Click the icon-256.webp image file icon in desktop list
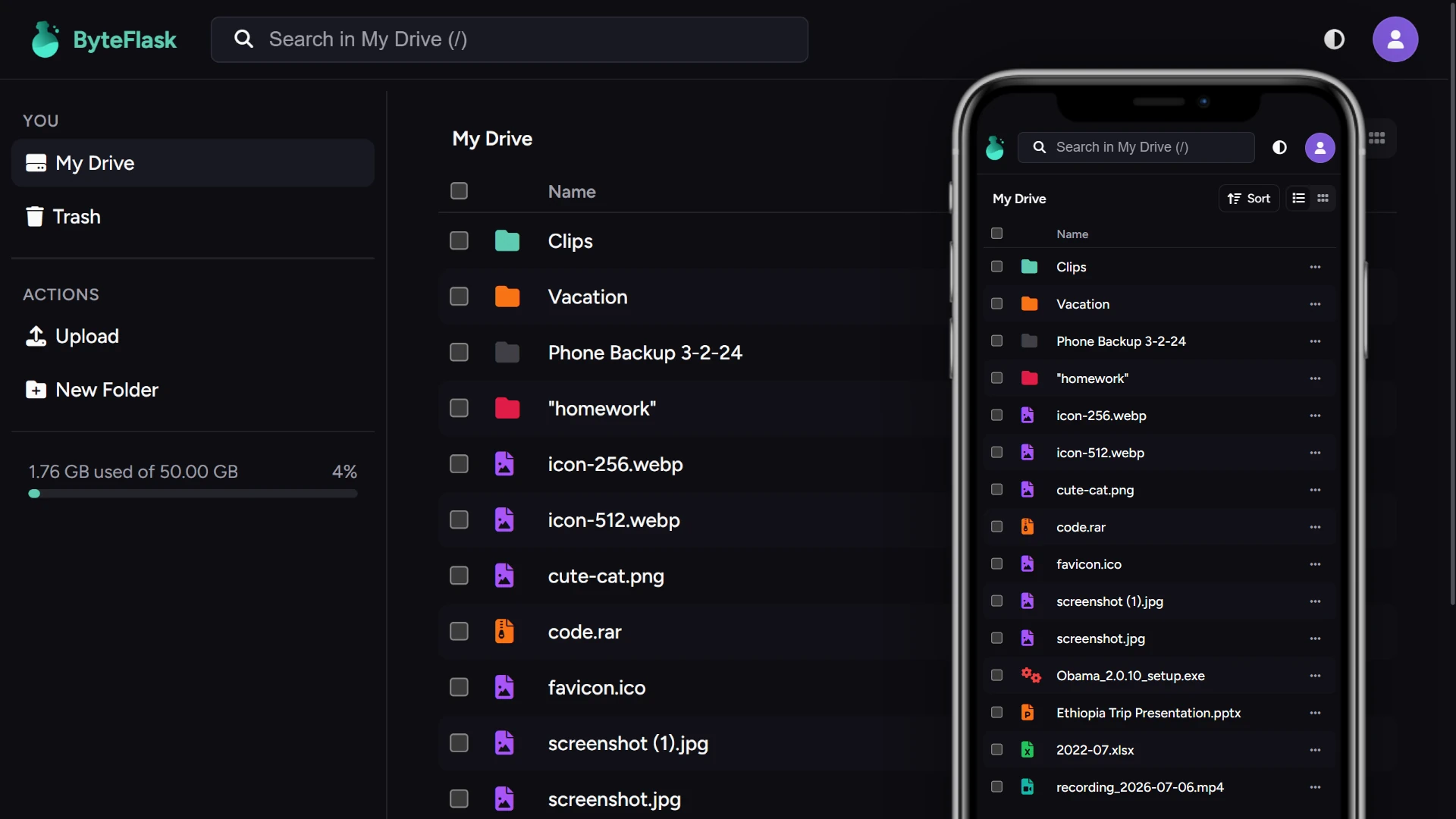The width and height of the screenshot is (1456, 819). click(x=504, y=464)
